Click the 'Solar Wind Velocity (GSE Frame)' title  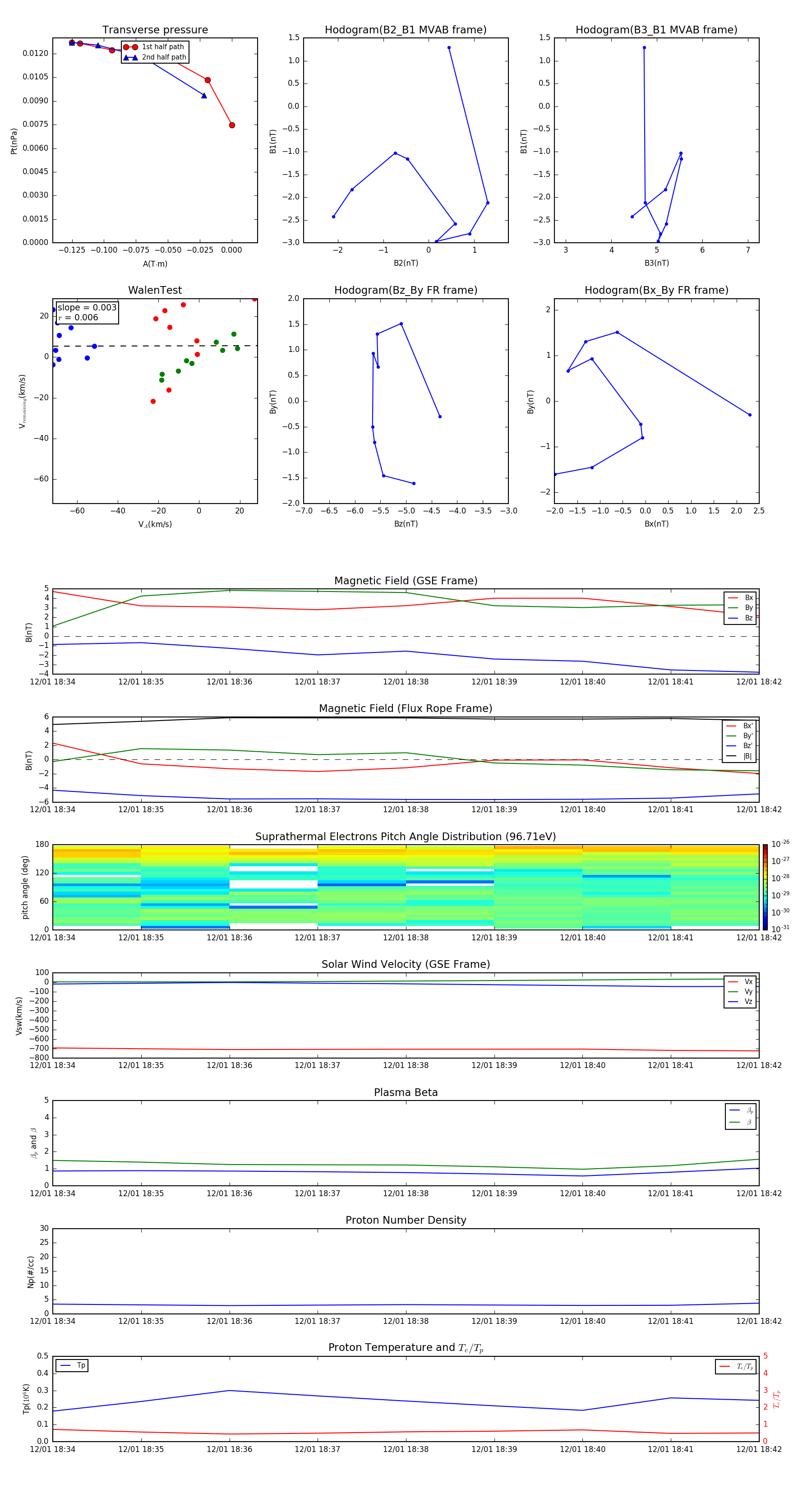point(406,964)
